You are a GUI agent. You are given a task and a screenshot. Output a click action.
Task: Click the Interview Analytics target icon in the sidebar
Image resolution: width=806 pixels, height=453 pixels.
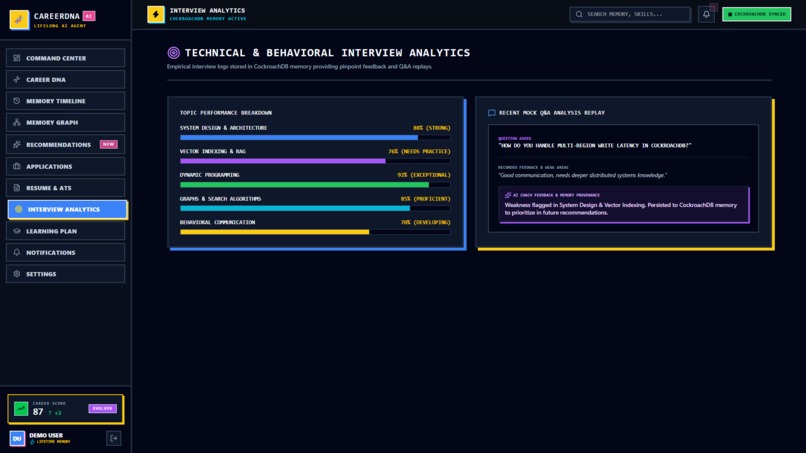tap(19, 209)
